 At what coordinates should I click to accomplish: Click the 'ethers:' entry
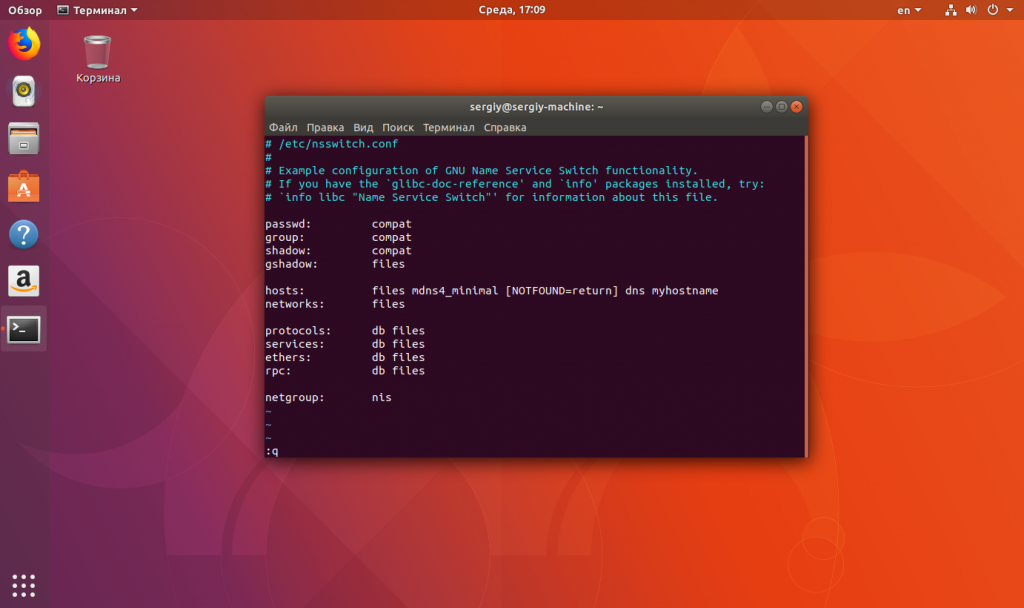288,357
